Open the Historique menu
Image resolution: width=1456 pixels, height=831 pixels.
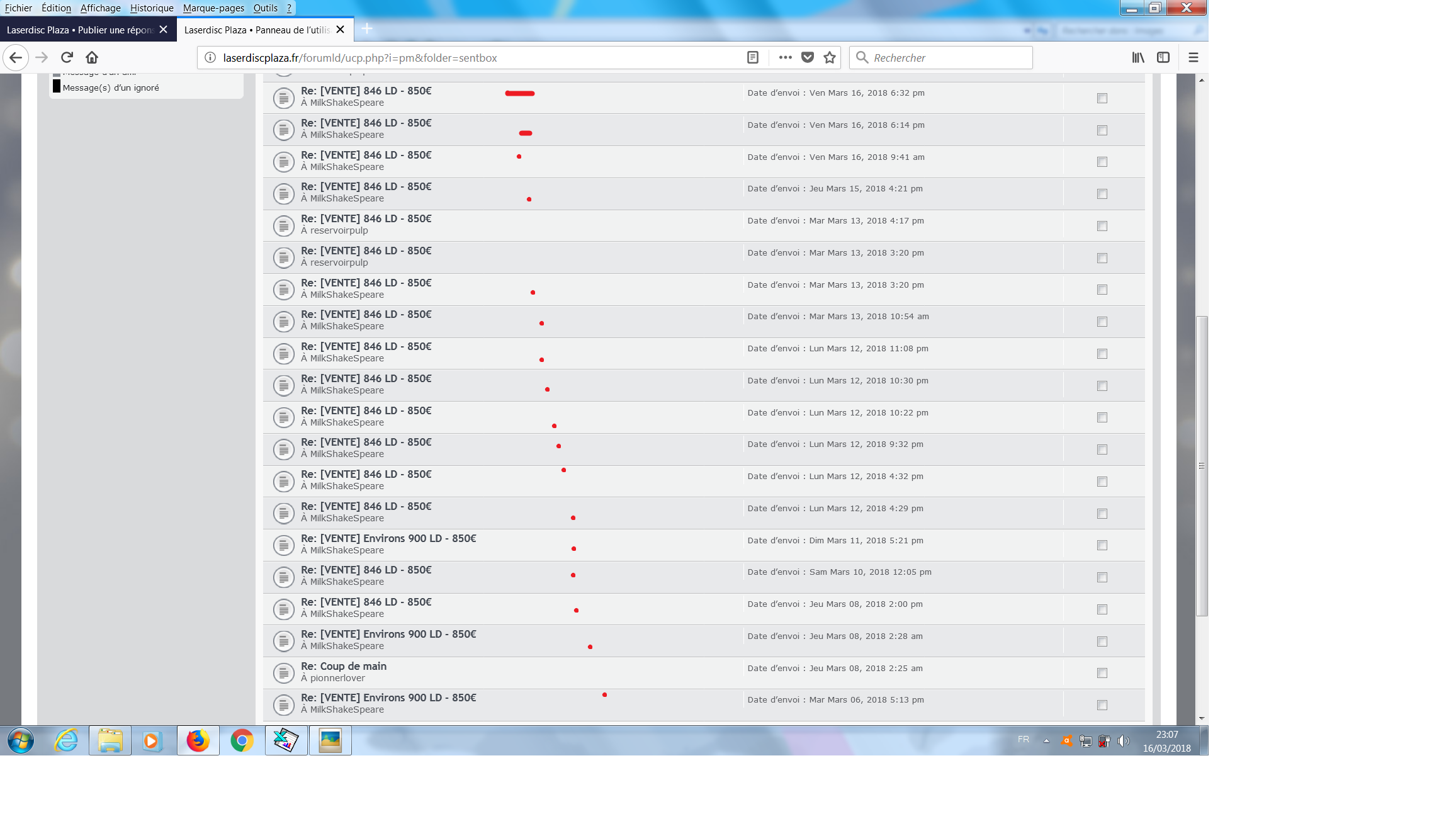152,8
